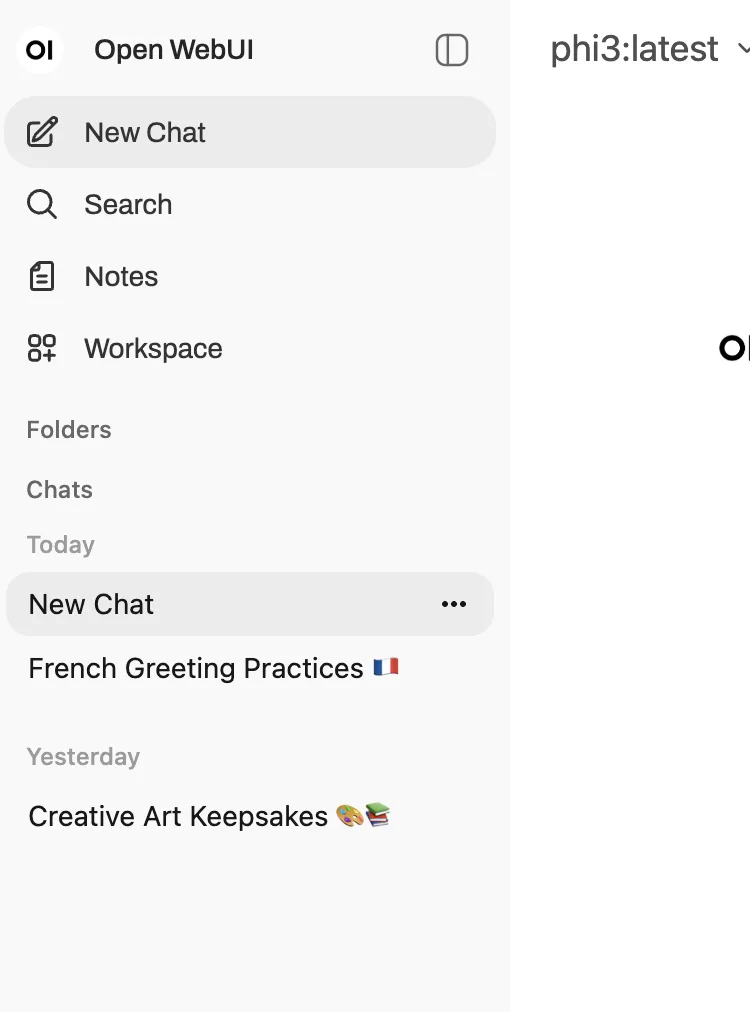
Task: Open the three-dot menu on New Chat
Action: click(x=454, y=604)
